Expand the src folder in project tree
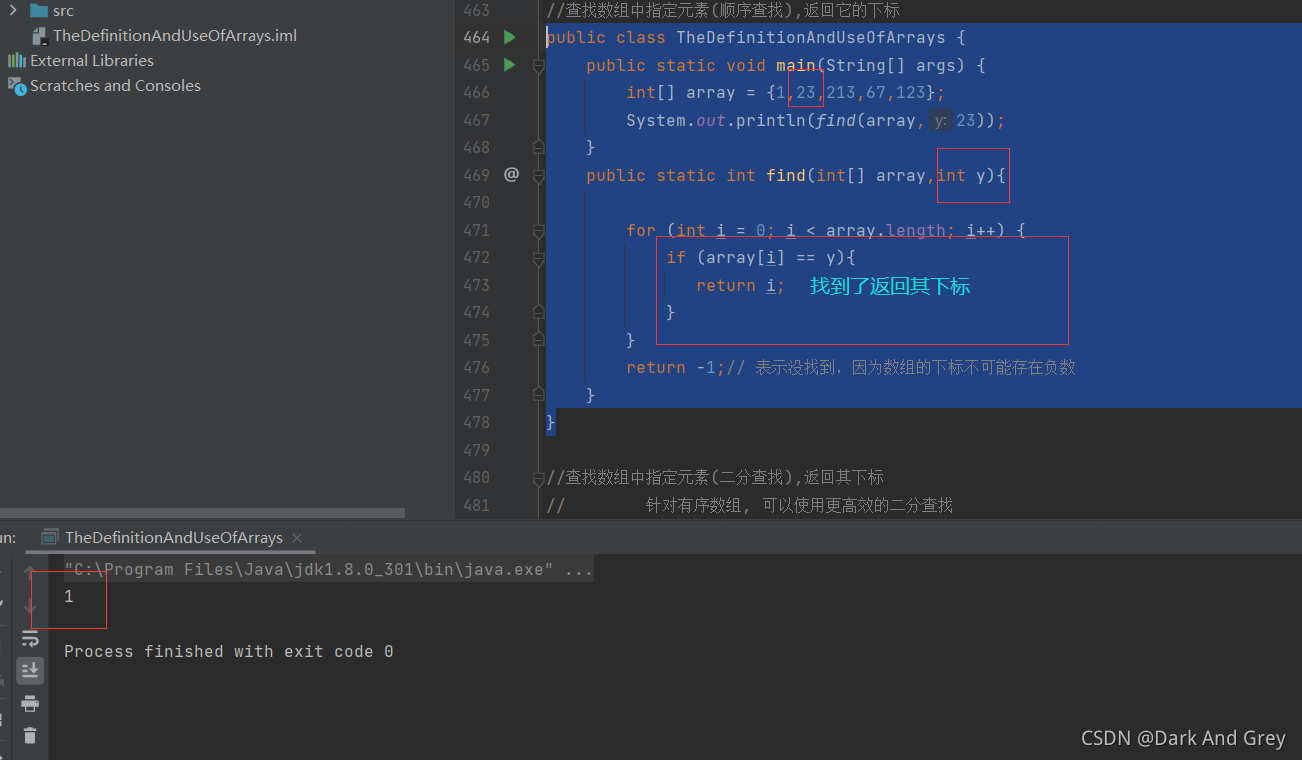 13,10
